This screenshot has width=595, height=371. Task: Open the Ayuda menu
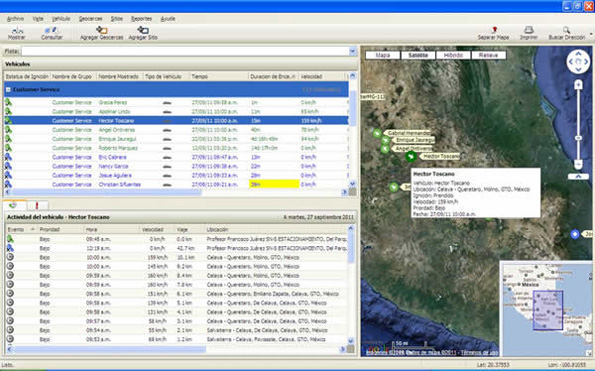(x=167, y=19)
